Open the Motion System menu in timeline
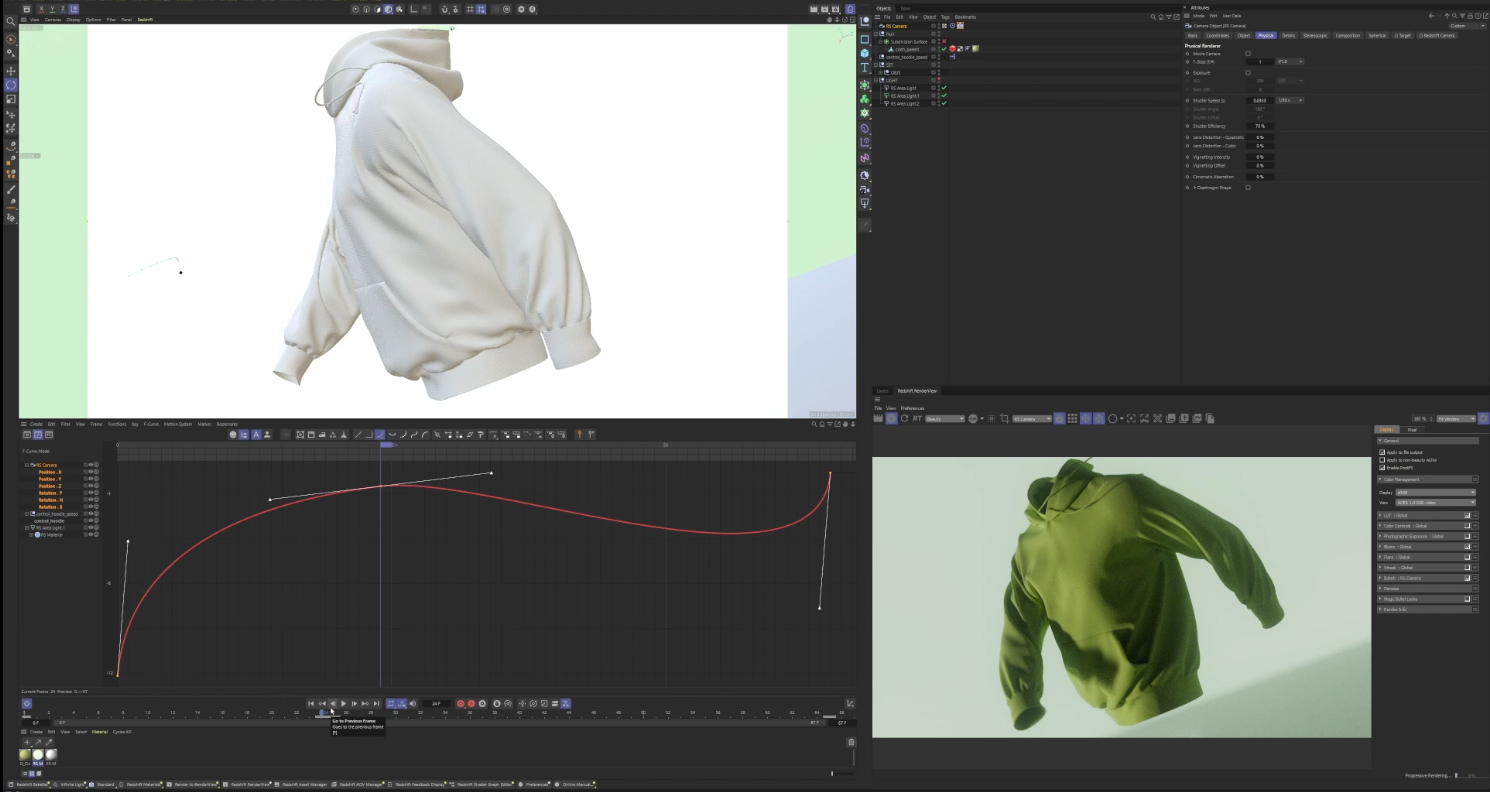This screenshot has width=1490, height=792. point(178,424)
